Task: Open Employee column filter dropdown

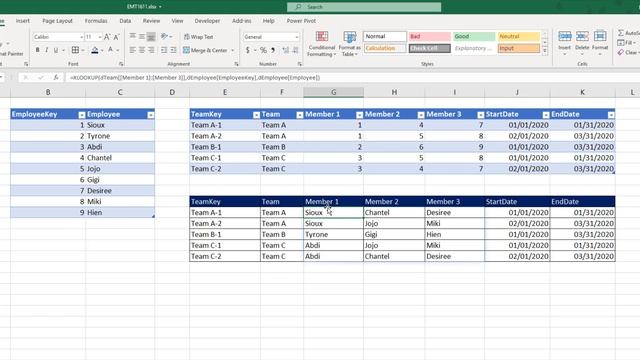Action: pos(151,115)
